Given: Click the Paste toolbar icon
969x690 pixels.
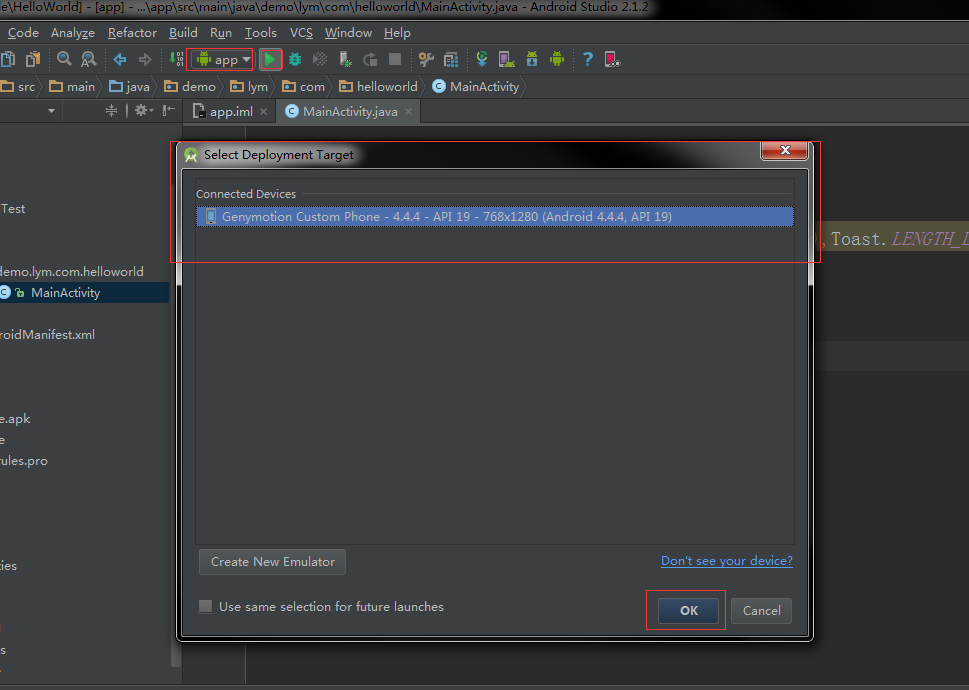Looking at the screenshot, I should [33, 59].
